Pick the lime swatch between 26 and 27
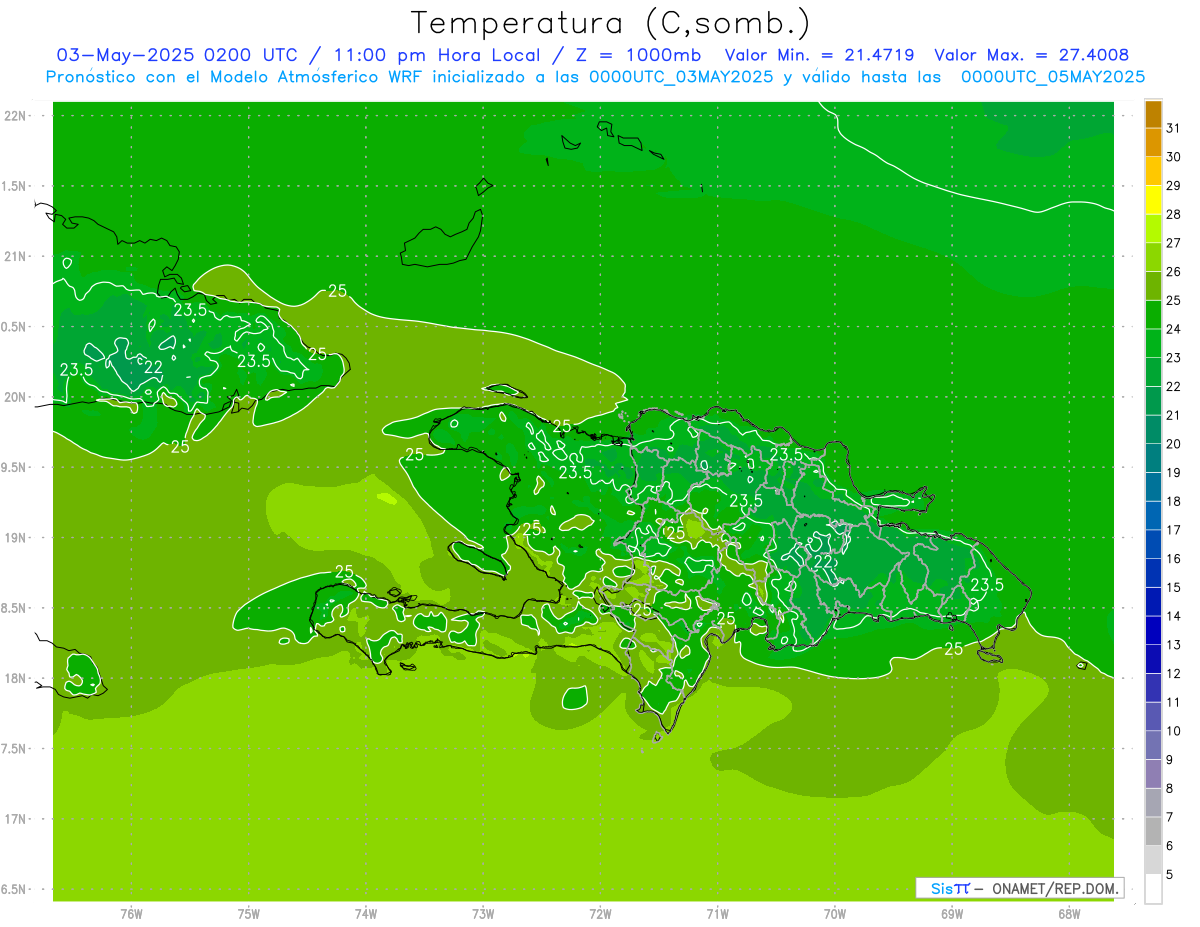The height and width of the screenshot is (927, 1200). [x=1153, y=257]
